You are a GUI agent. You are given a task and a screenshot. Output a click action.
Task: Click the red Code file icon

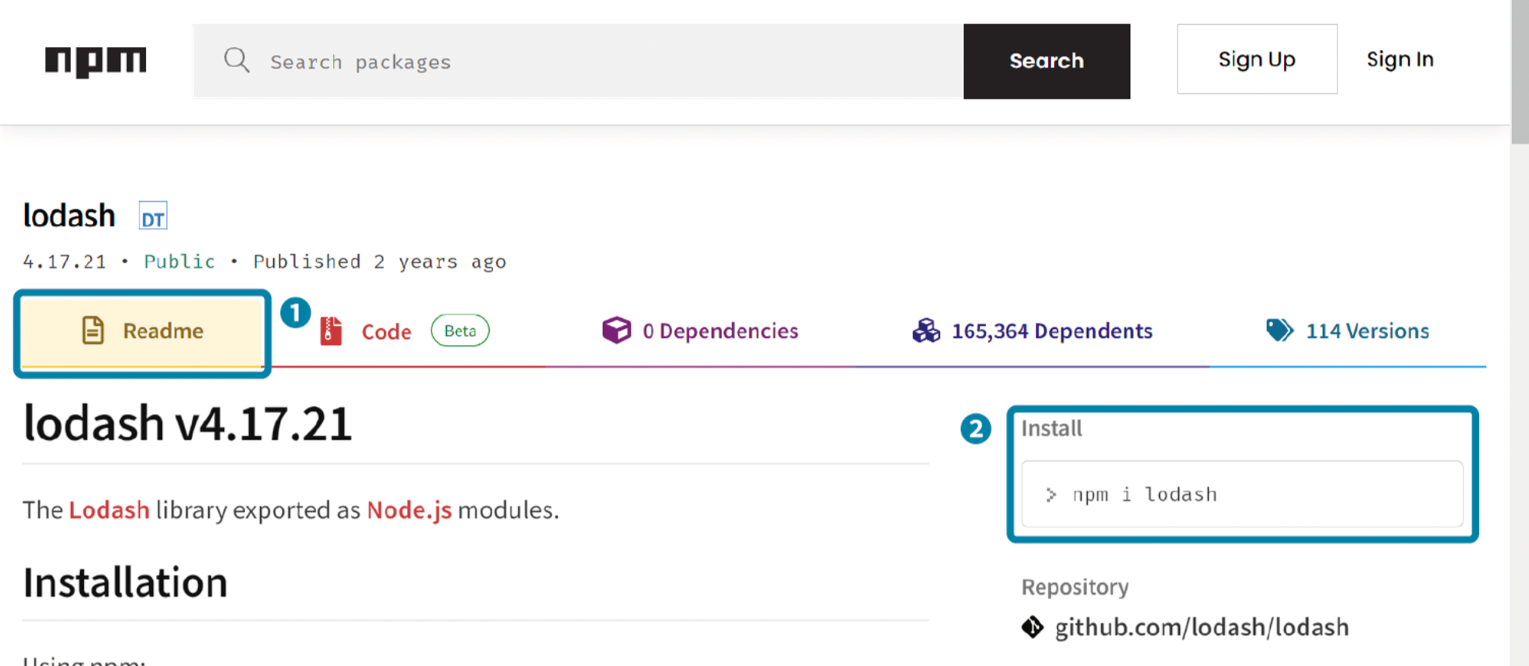point(331,331)
